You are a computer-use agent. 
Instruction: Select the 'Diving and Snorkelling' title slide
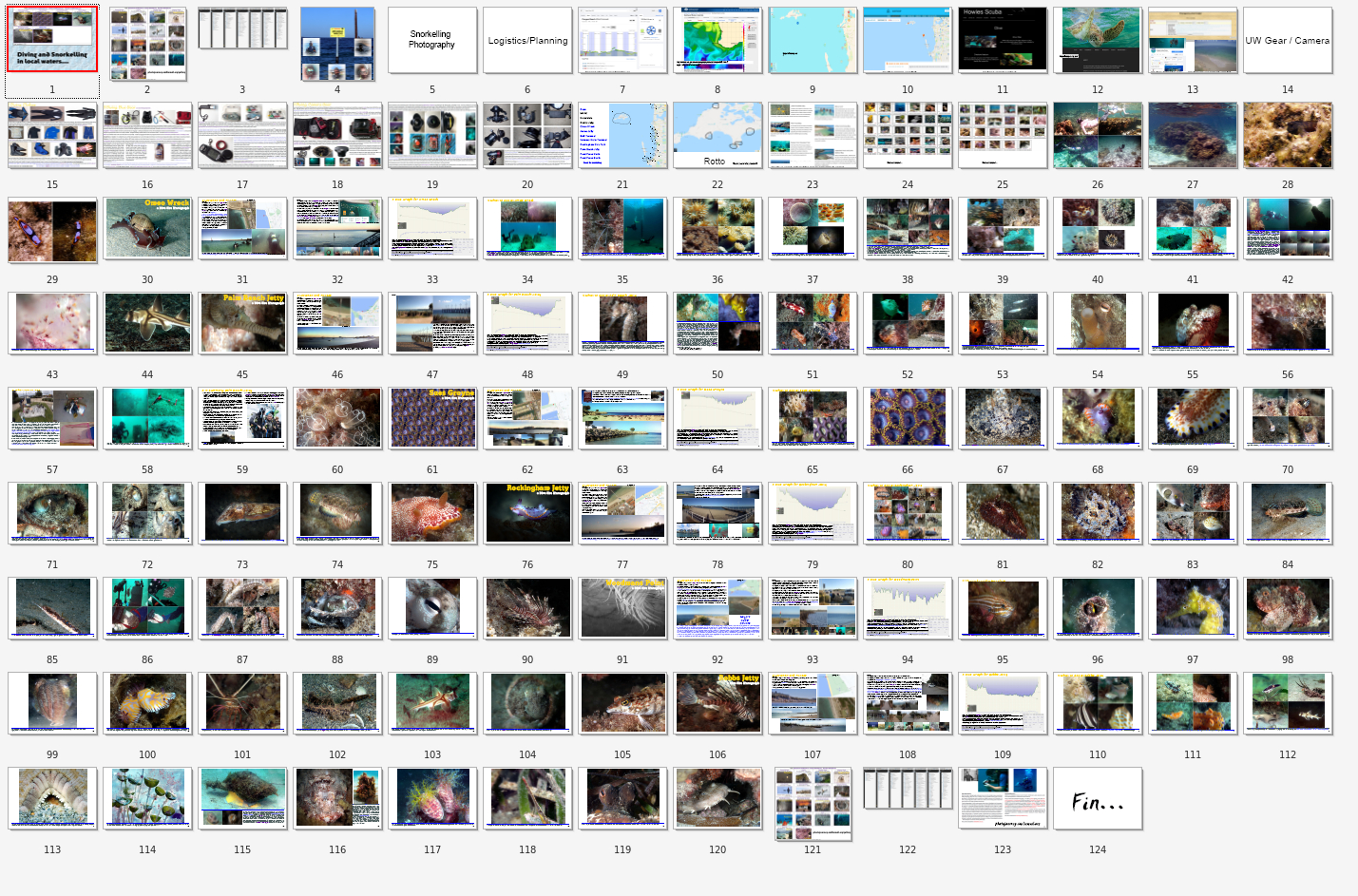pos(52,40)
